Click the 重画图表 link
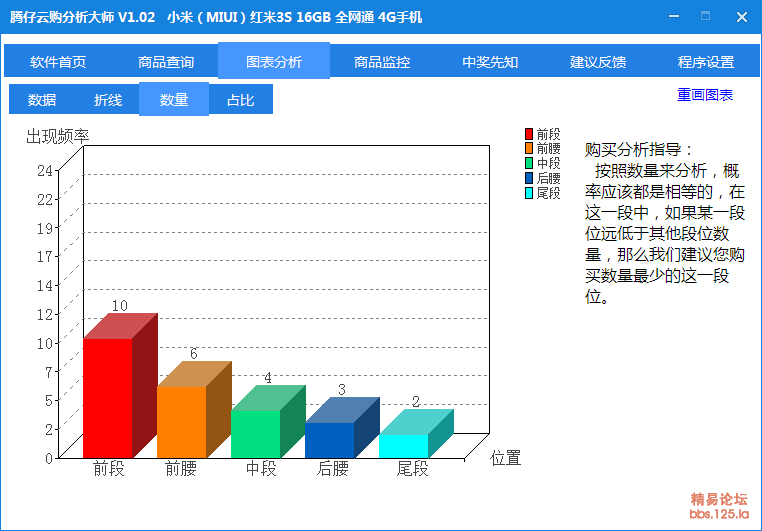762x531 pixels. coord(705,95)
